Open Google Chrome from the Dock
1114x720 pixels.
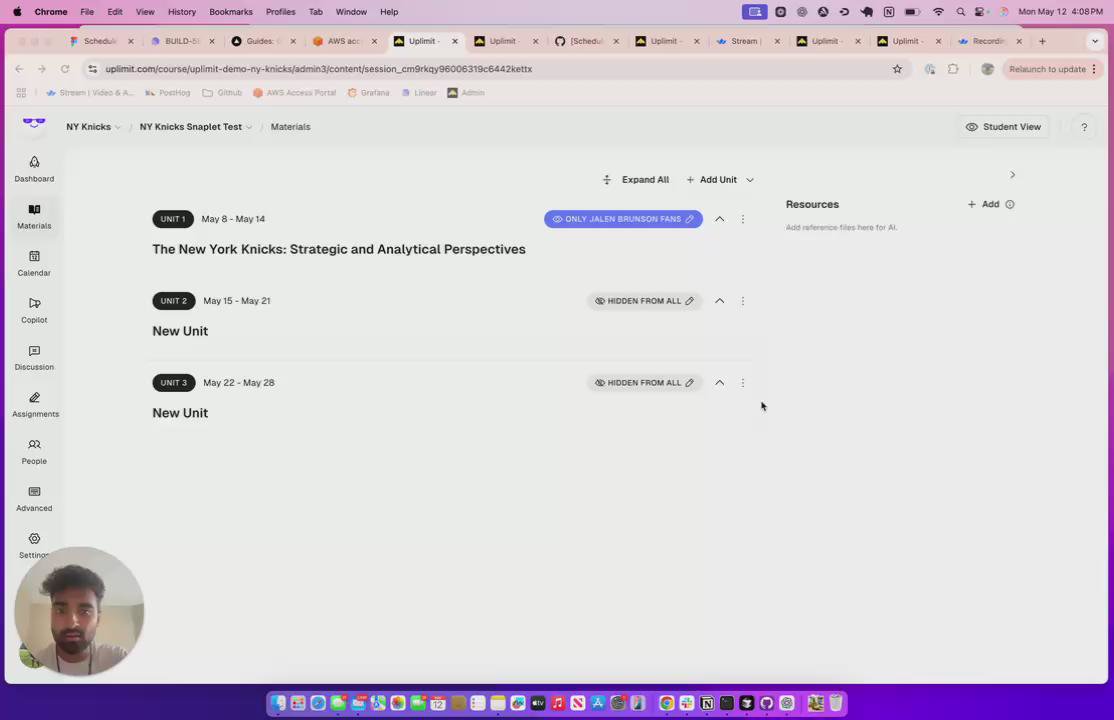(666, 703)
